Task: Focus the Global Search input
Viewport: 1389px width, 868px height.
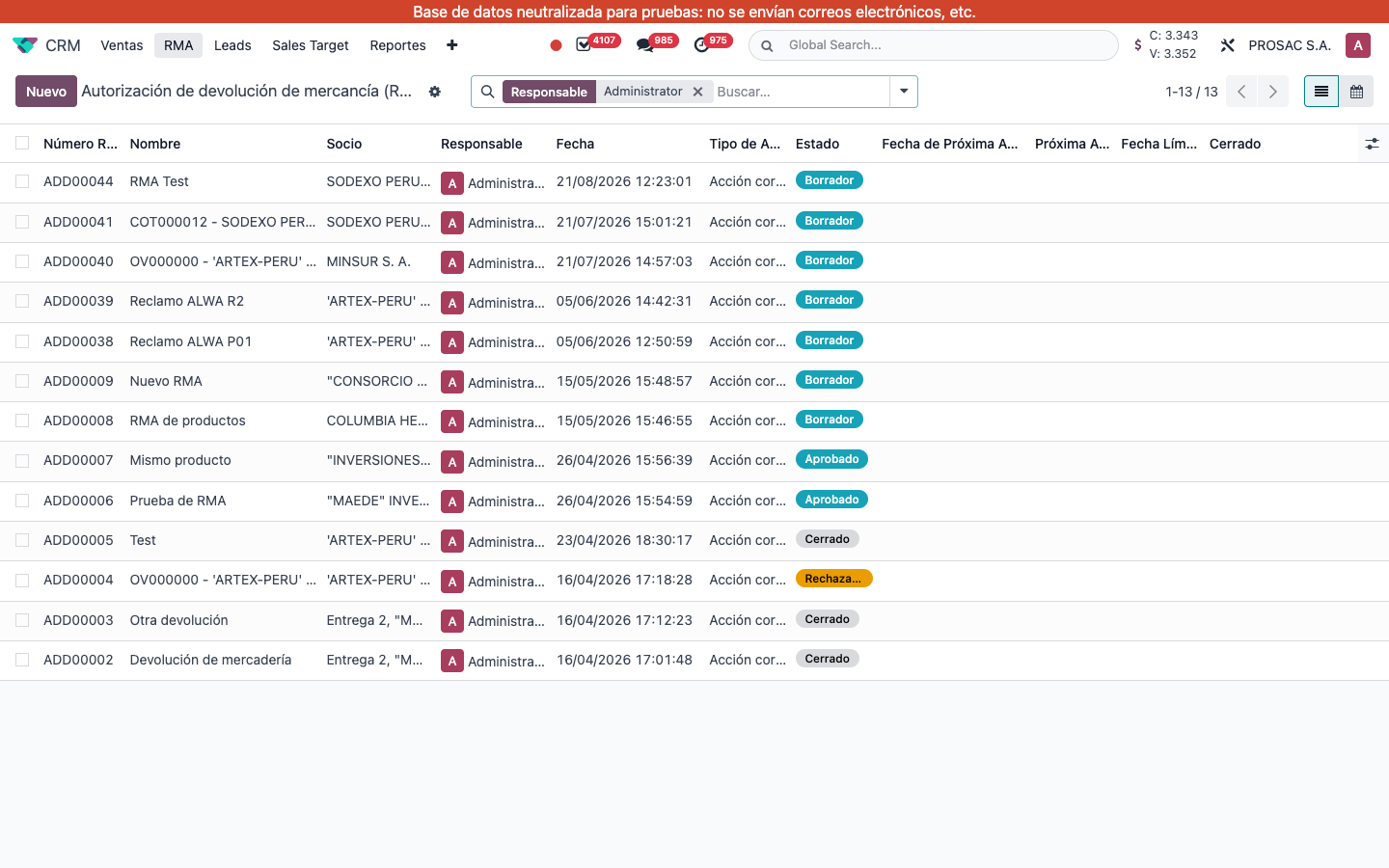Action: coord(945,45)
